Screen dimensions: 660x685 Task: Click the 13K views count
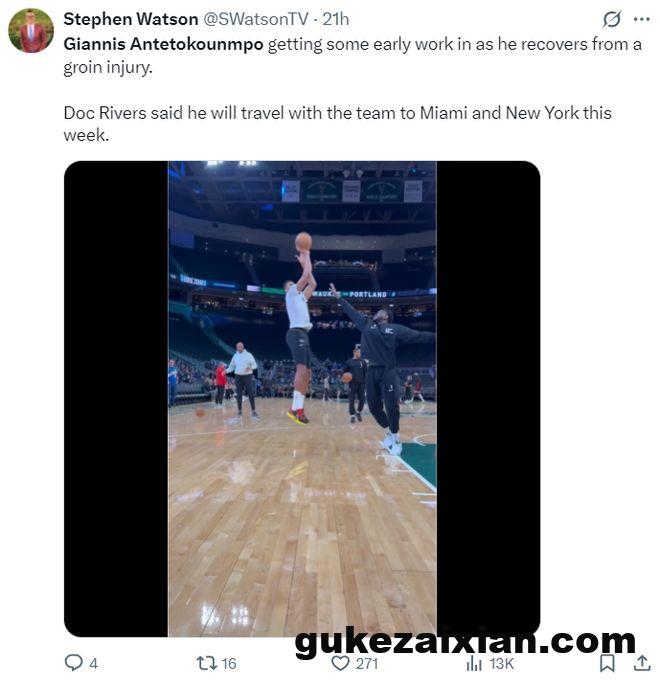(x=501, y=663)
